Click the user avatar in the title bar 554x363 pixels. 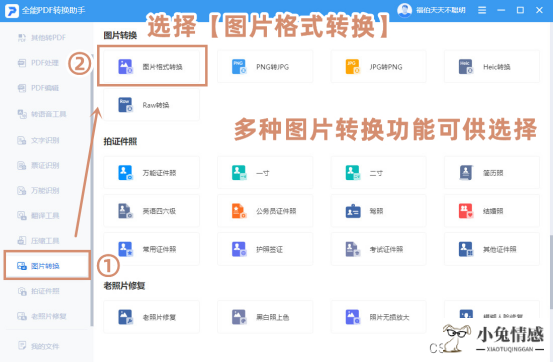(404, 10)
